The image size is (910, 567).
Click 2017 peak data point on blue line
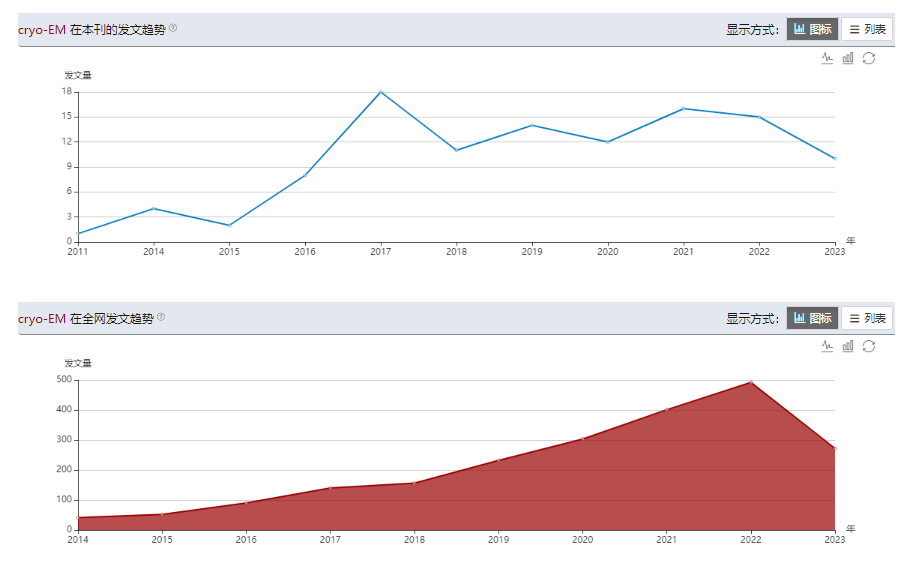tap(380, 92)
